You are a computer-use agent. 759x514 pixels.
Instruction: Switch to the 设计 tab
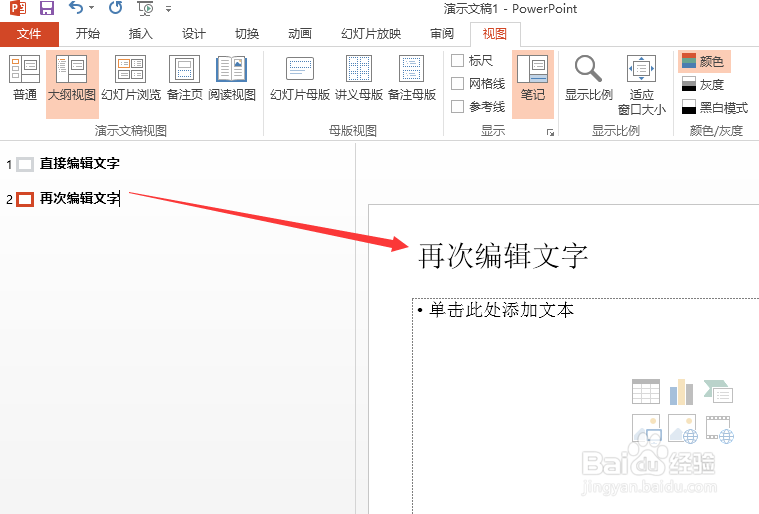click(194, 33)
